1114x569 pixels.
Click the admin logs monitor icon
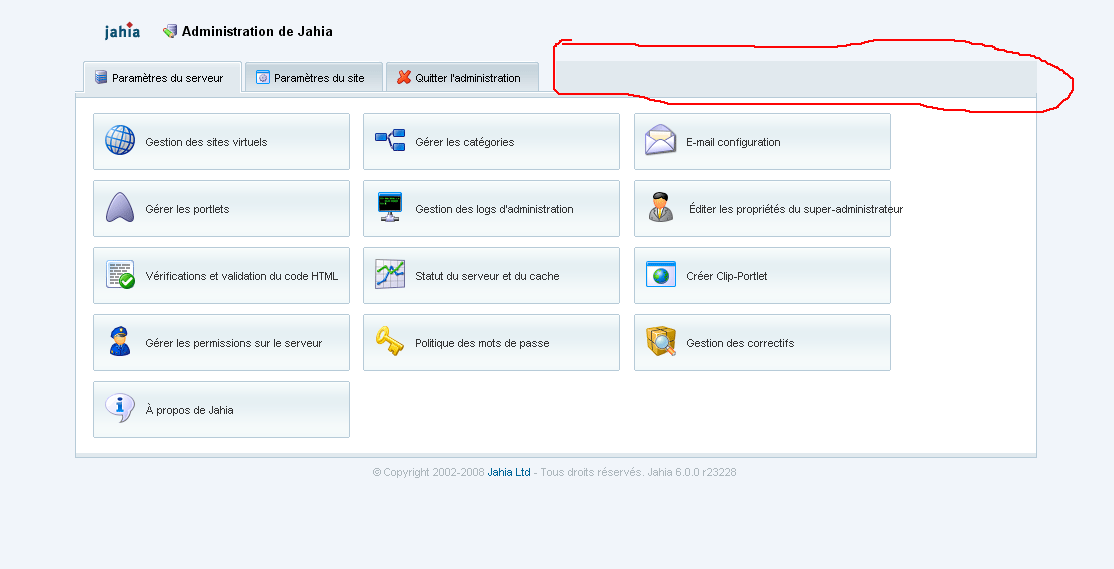(x=390, y=207)
